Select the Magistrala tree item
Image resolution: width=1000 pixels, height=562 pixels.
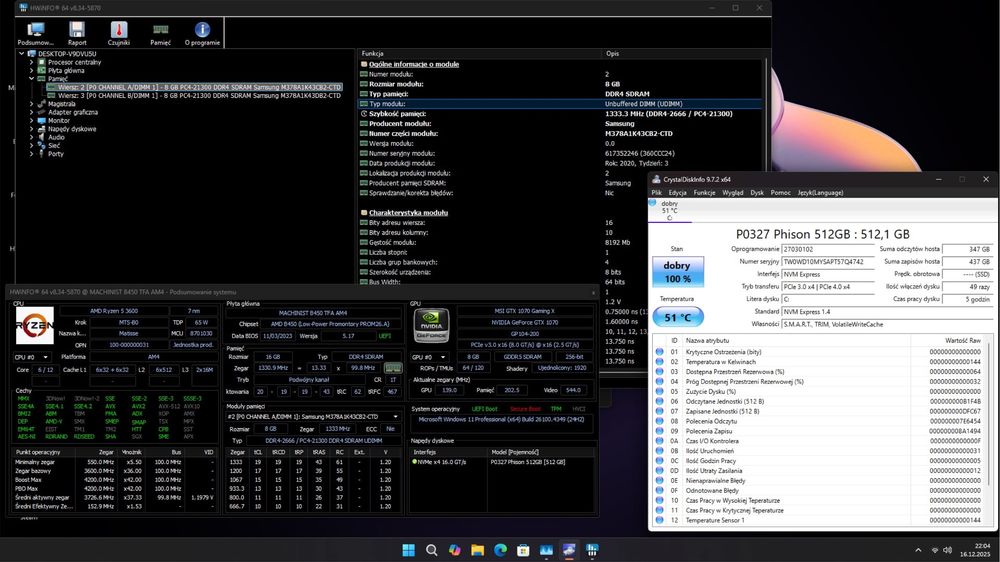[x=62, y=104]
